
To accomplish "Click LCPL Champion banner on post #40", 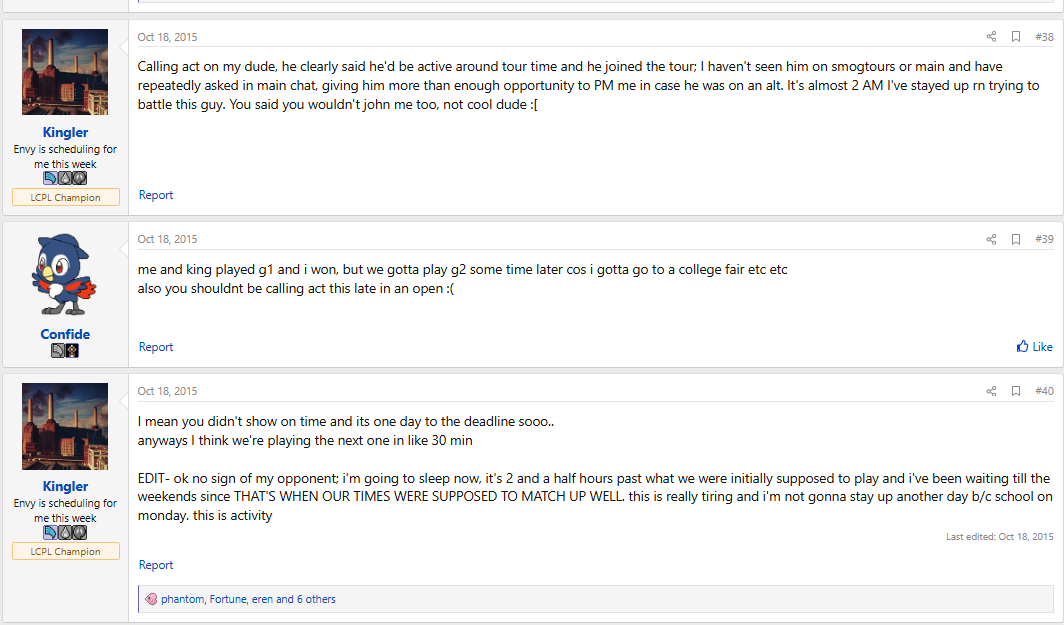I will click(65, 551).
